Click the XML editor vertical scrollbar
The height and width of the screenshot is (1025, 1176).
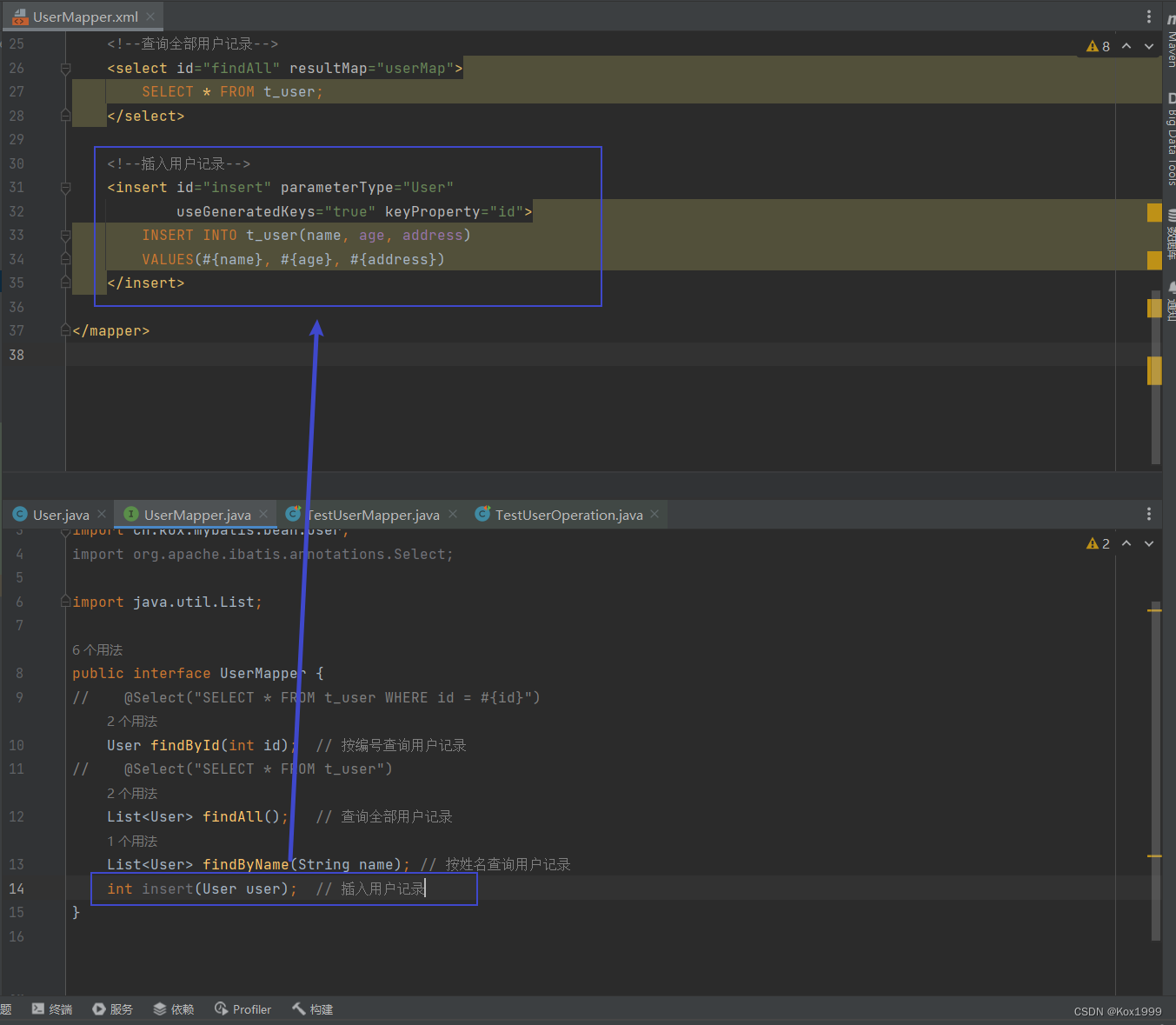click(1156, 377)
